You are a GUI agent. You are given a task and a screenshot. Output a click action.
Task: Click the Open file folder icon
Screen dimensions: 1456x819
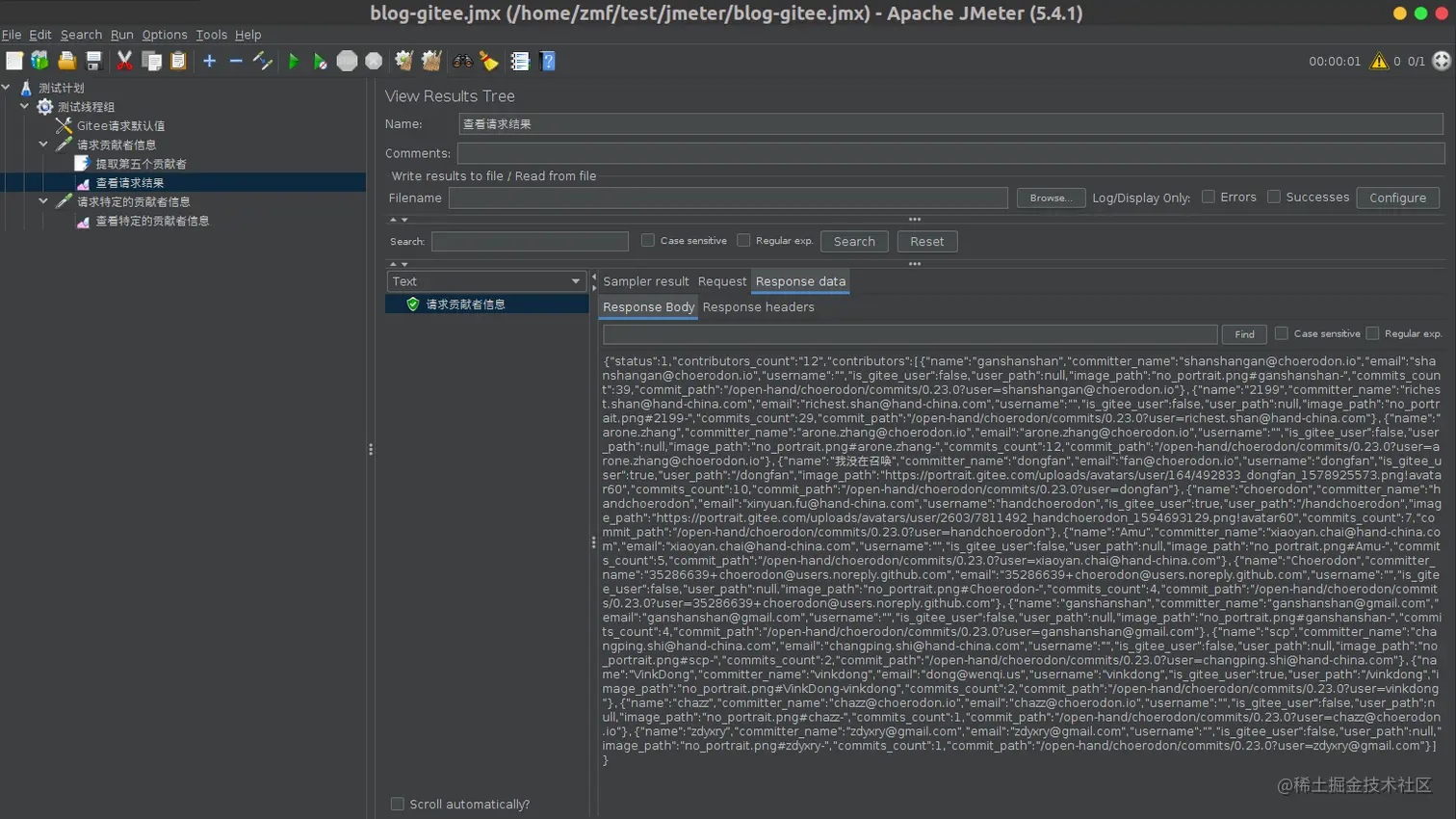pyautogui.click(x=67, y=61)
